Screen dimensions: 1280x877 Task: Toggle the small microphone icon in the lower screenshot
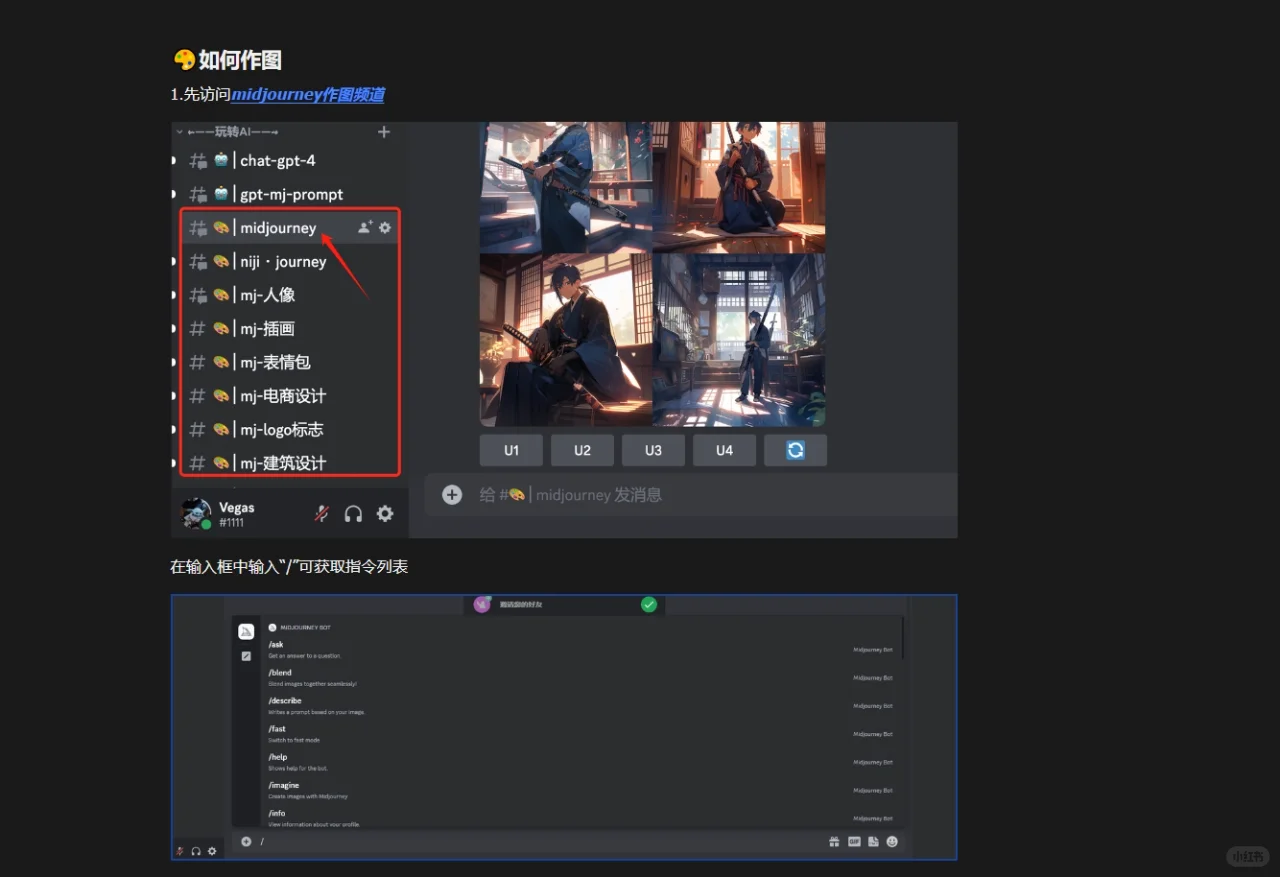(x=180, y=851)
